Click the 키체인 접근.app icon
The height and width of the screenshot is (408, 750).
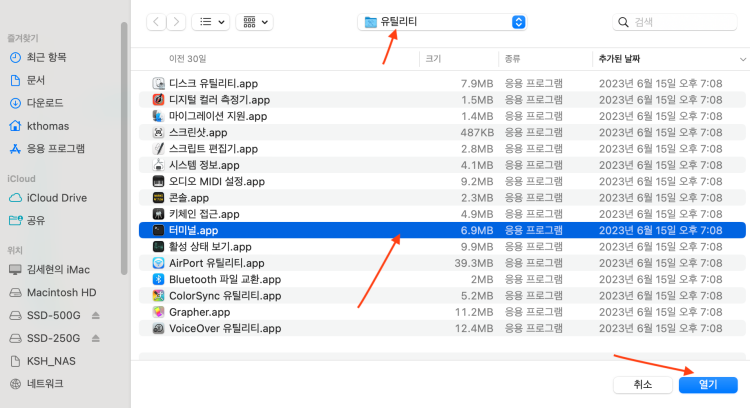[x=158, y=214]
